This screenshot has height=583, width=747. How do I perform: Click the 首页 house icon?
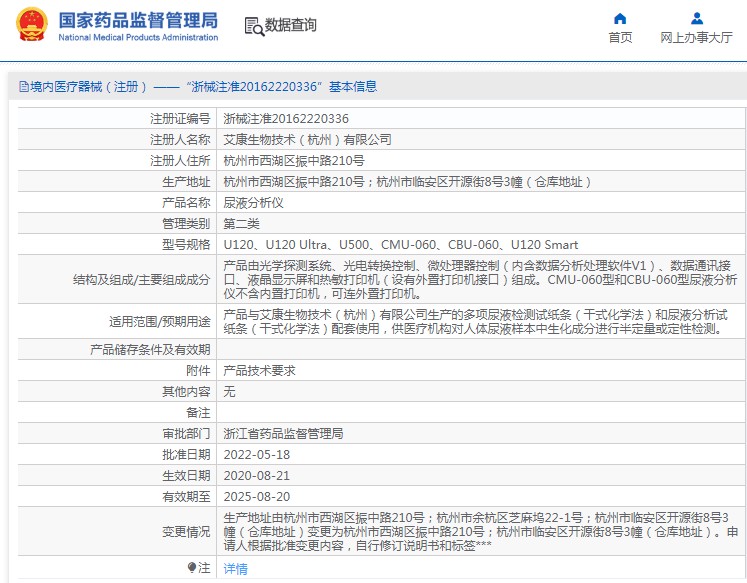620,18
